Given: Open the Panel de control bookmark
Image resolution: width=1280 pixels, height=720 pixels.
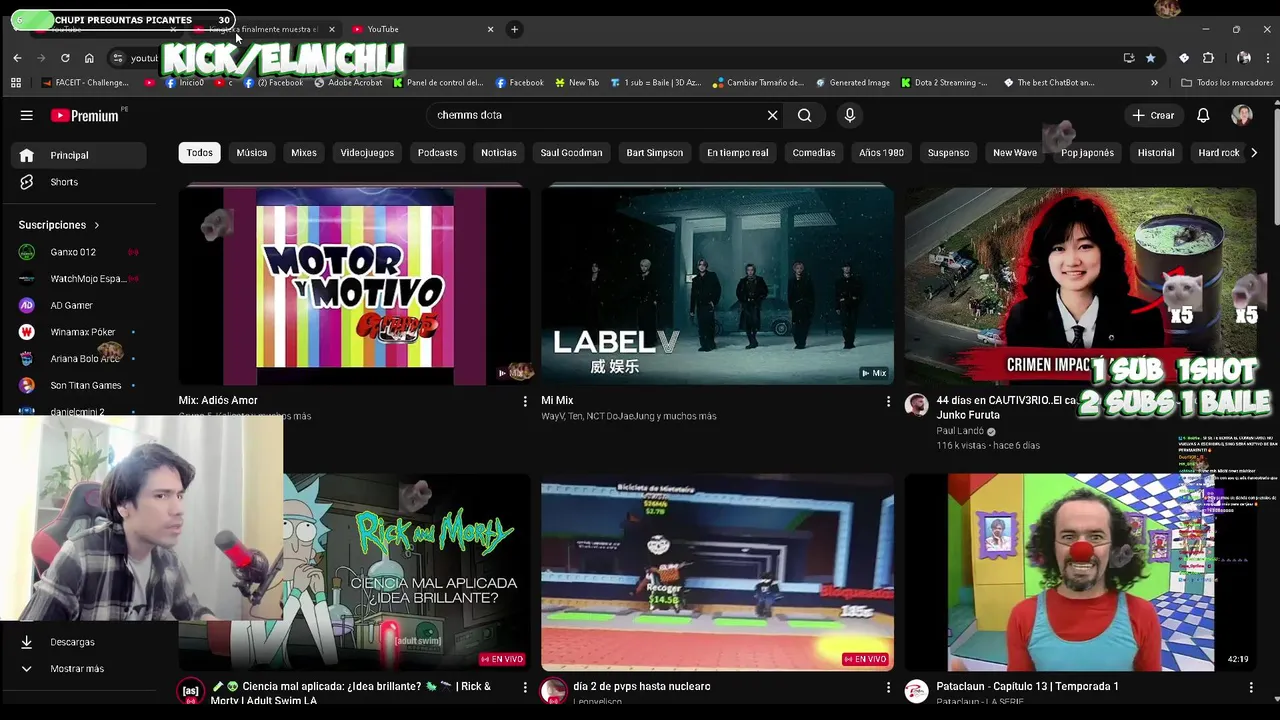Looking at the screenshot, I should (437, 83).
